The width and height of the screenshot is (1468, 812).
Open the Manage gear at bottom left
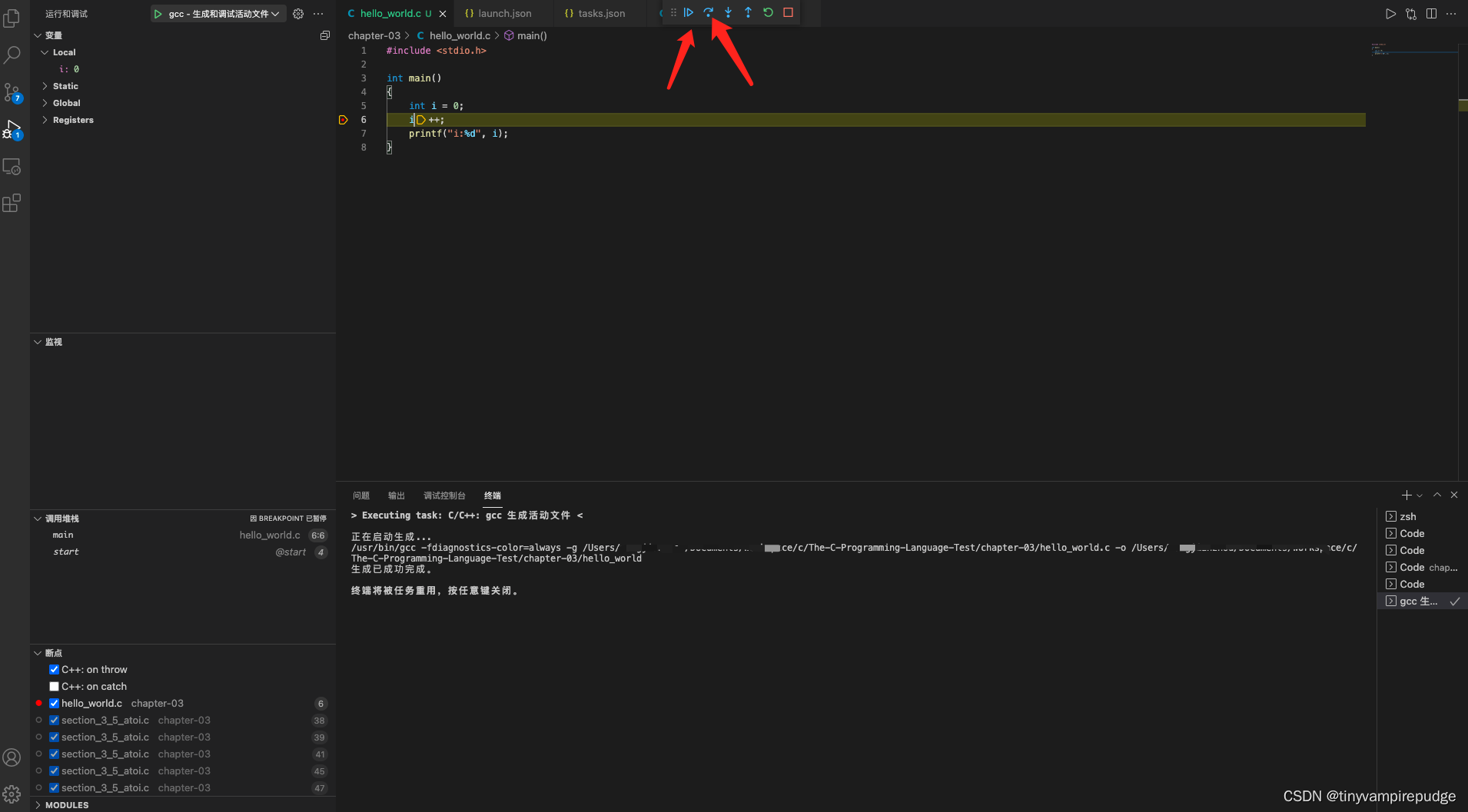pos(12,794)
